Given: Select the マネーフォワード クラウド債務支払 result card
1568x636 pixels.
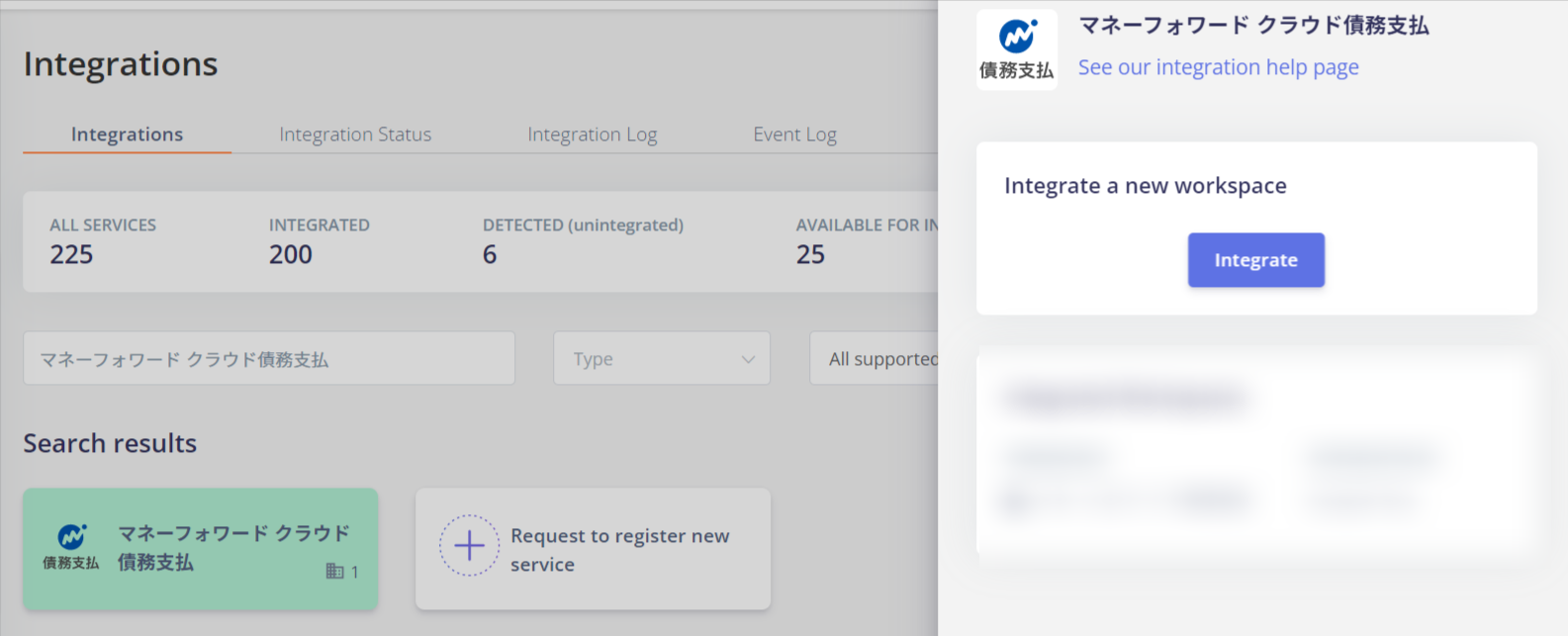Looking at the screenshot, I should pos(201,548).
